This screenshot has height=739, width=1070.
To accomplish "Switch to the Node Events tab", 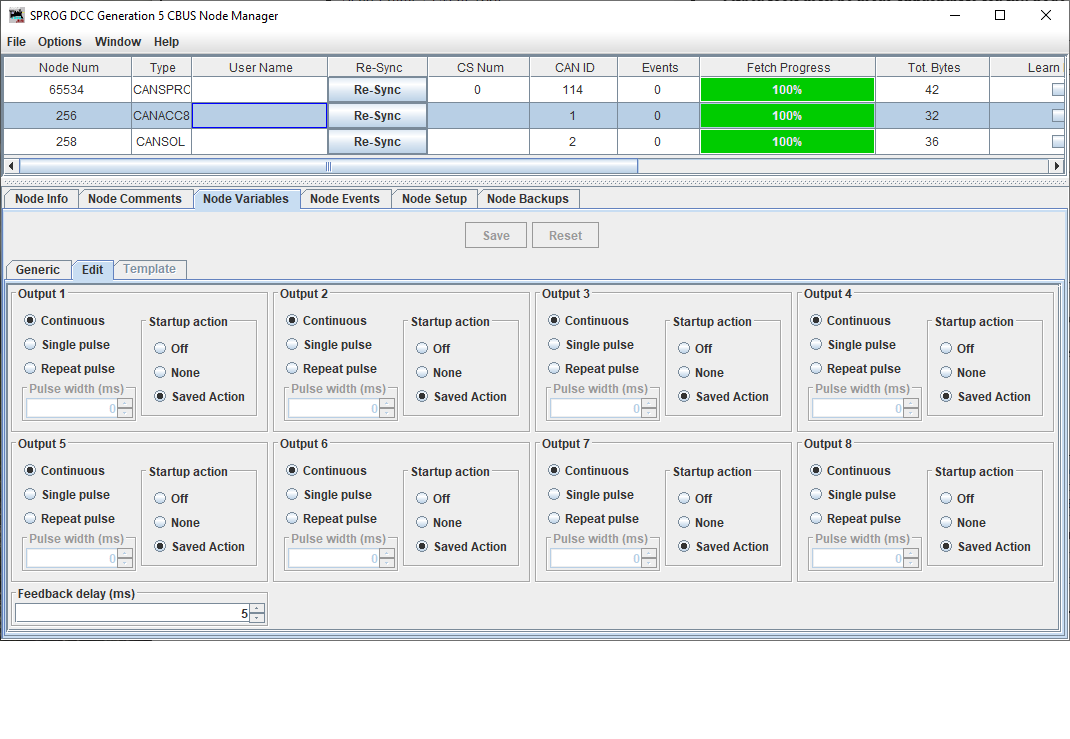I will [346, 198].
